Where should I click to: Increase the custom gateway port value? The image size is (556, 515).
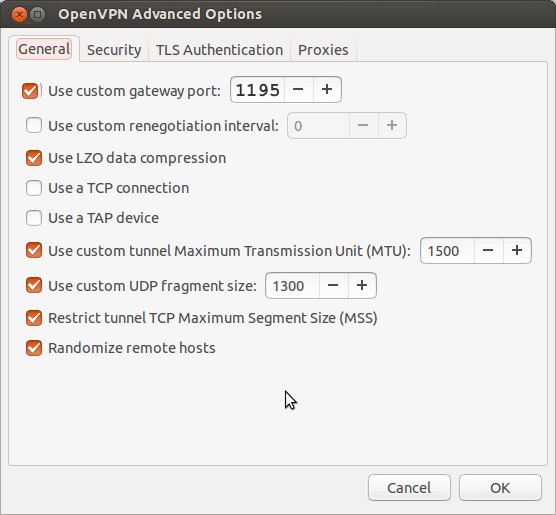(x=327, y=90)
